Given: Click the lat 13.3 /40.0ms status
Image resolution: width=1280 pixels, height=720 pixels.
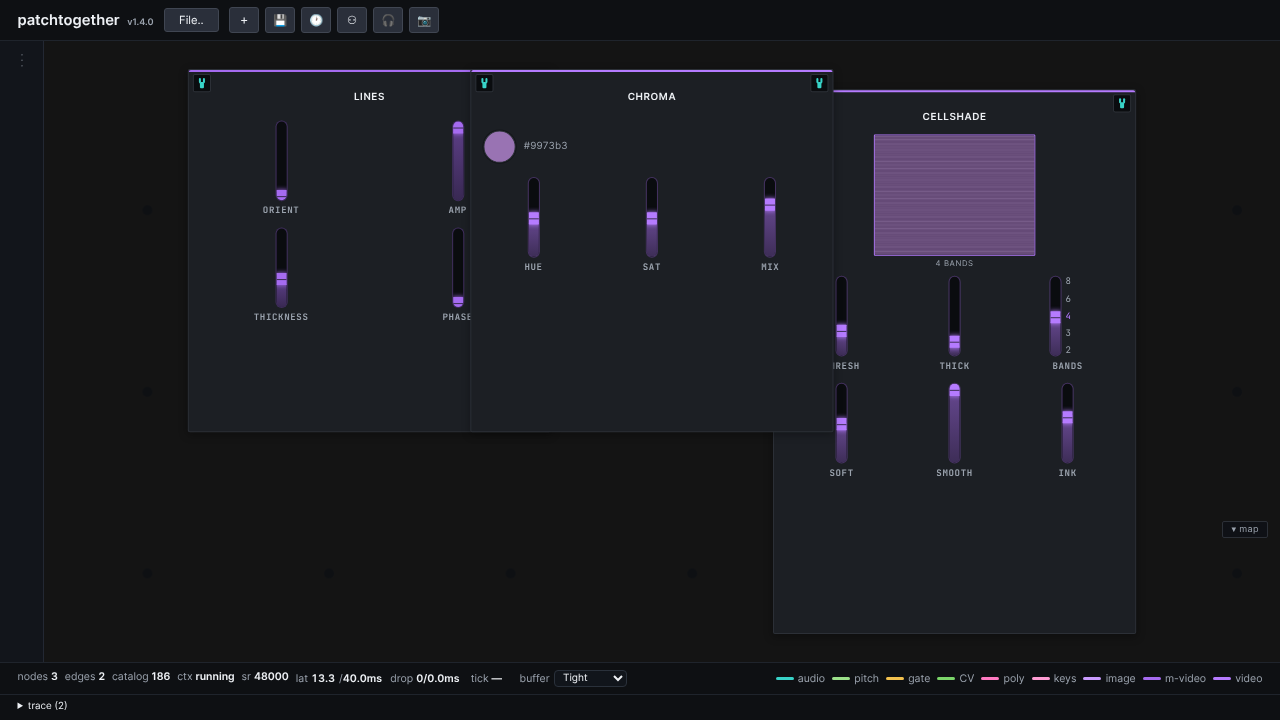Looking at the screenshot, I should (x=339, y=678).
